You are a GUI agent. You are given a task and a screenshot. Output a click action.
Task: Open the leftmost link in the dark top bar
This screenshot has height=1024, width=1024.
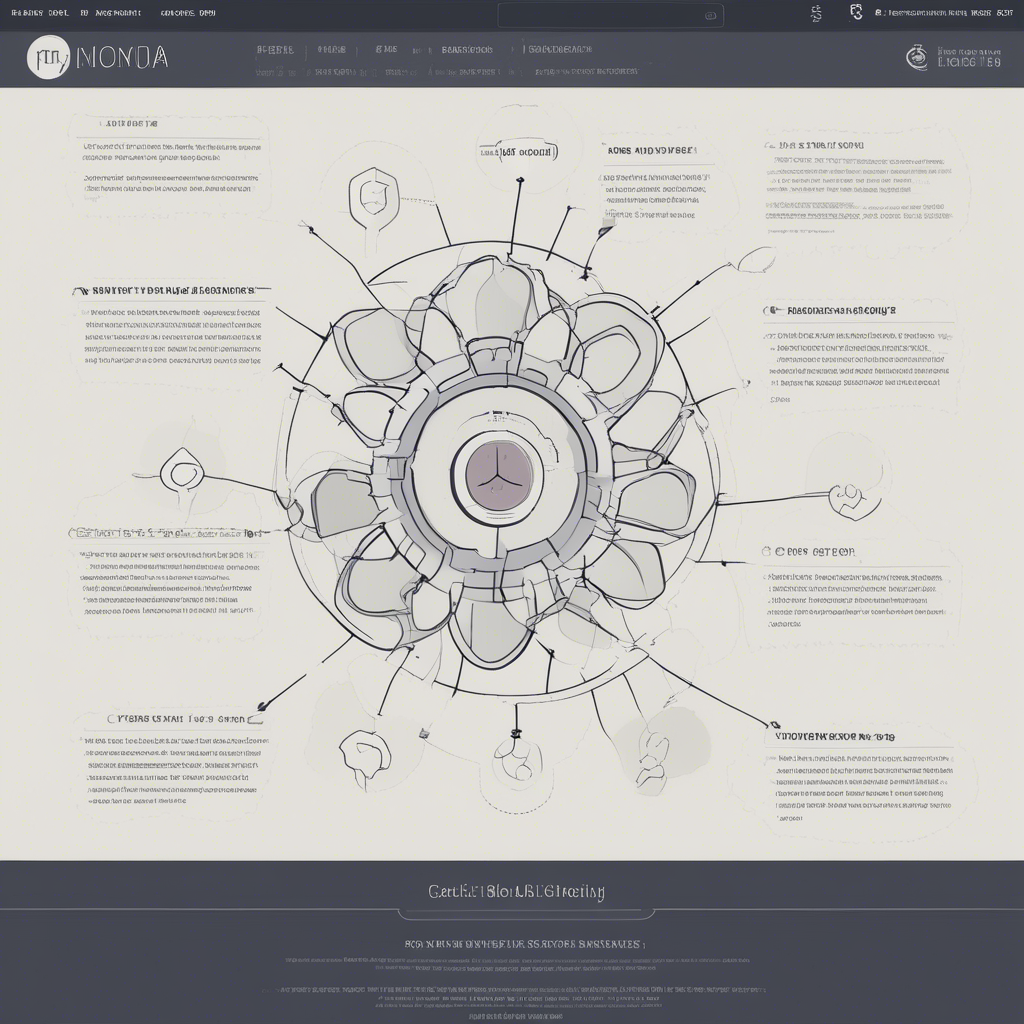pos(30,12)
